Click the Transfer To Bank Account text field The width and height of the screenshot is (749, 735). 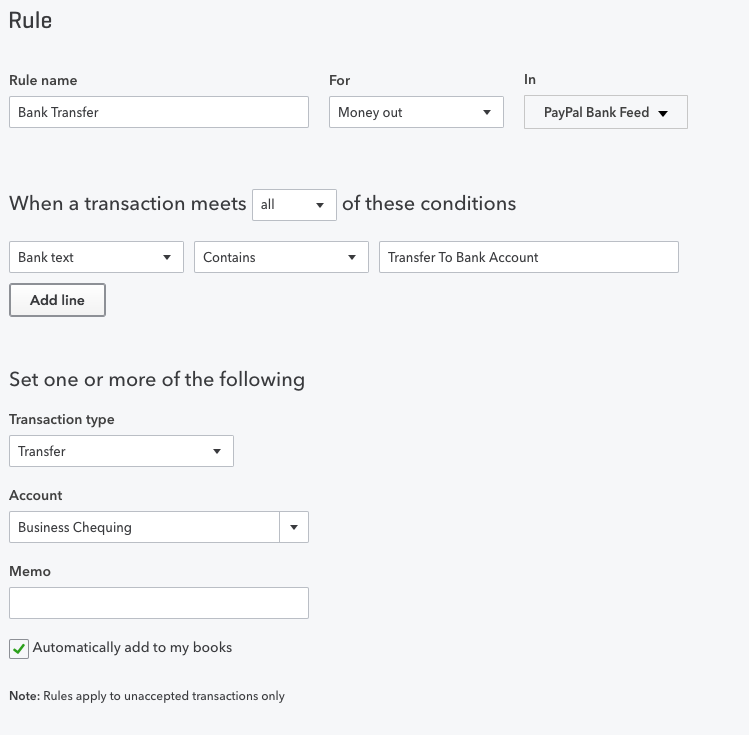coord(529,257)
